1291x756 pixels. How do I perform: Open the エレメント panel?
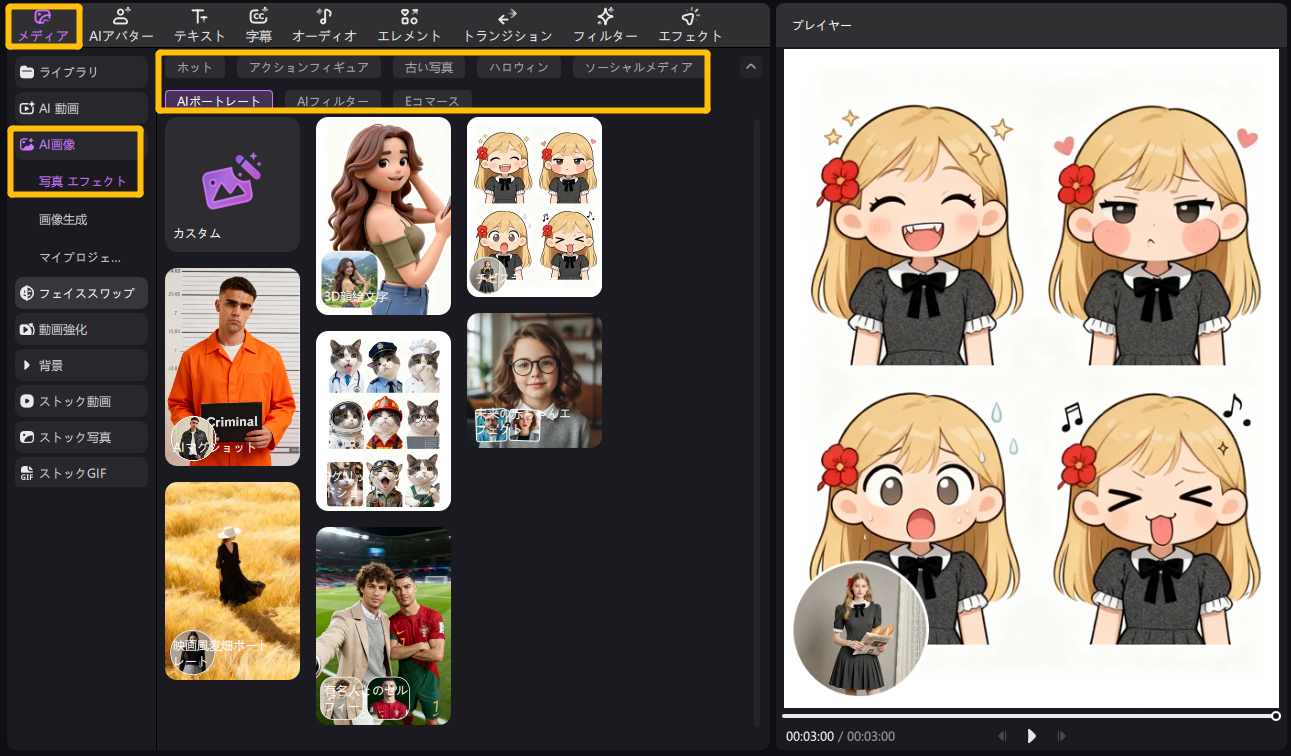408,25
